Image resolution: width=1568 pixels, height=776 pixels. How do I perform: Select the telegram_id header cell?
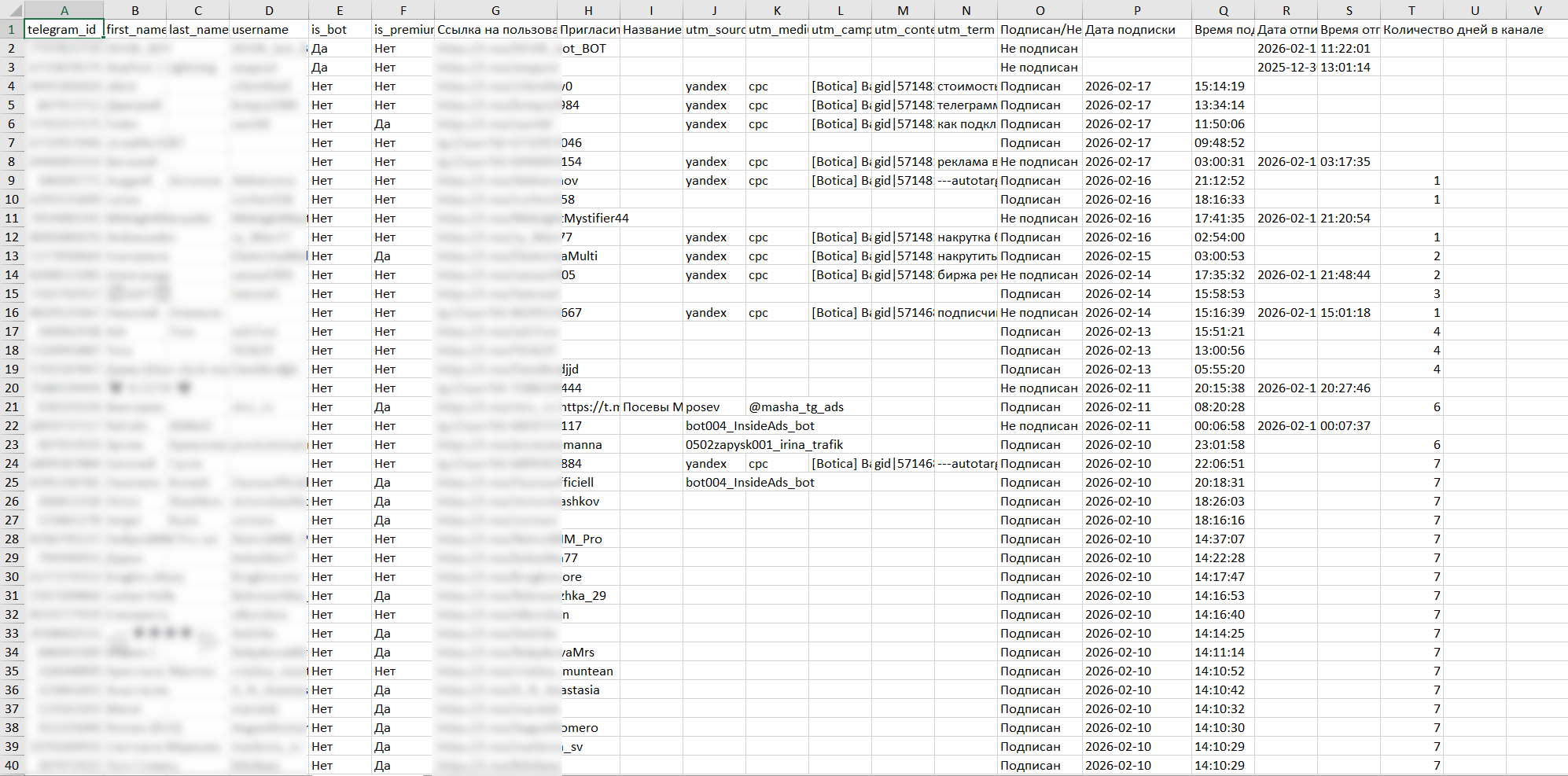click(64, 29)
